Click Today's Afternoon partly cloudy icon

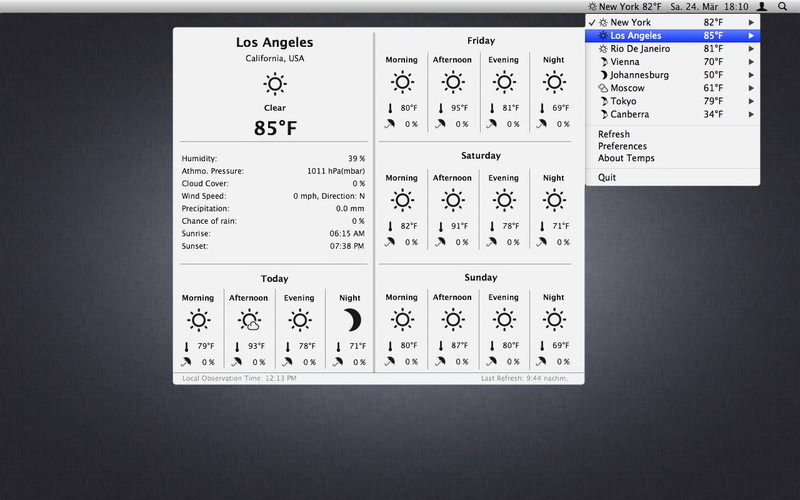pyautogui.click(x=249, y=320)
